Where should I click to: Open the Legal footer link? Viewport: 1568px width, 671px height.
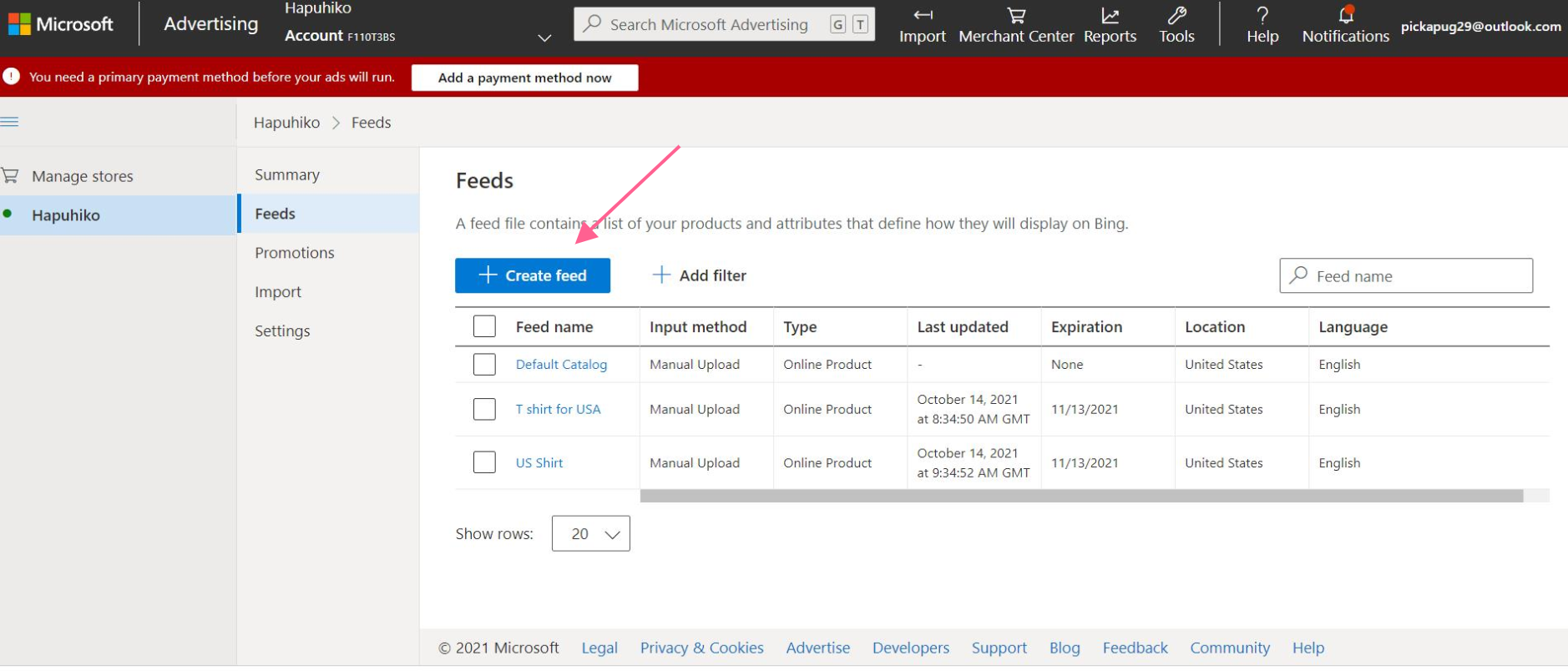click(x=599, y=648)
